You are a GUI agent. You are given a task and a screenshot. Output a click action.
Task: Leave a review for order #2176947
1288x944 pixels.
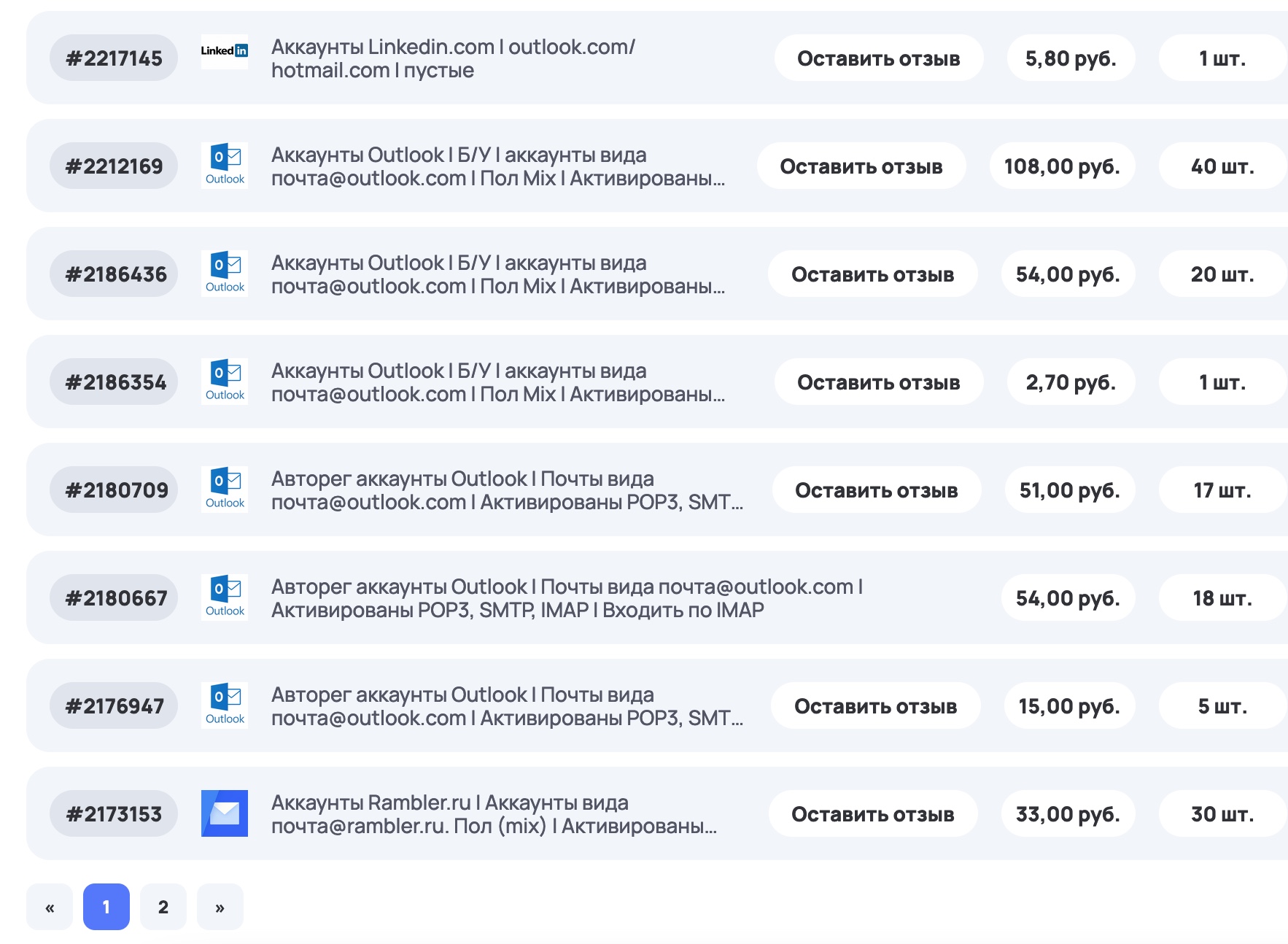click(876, 705)
